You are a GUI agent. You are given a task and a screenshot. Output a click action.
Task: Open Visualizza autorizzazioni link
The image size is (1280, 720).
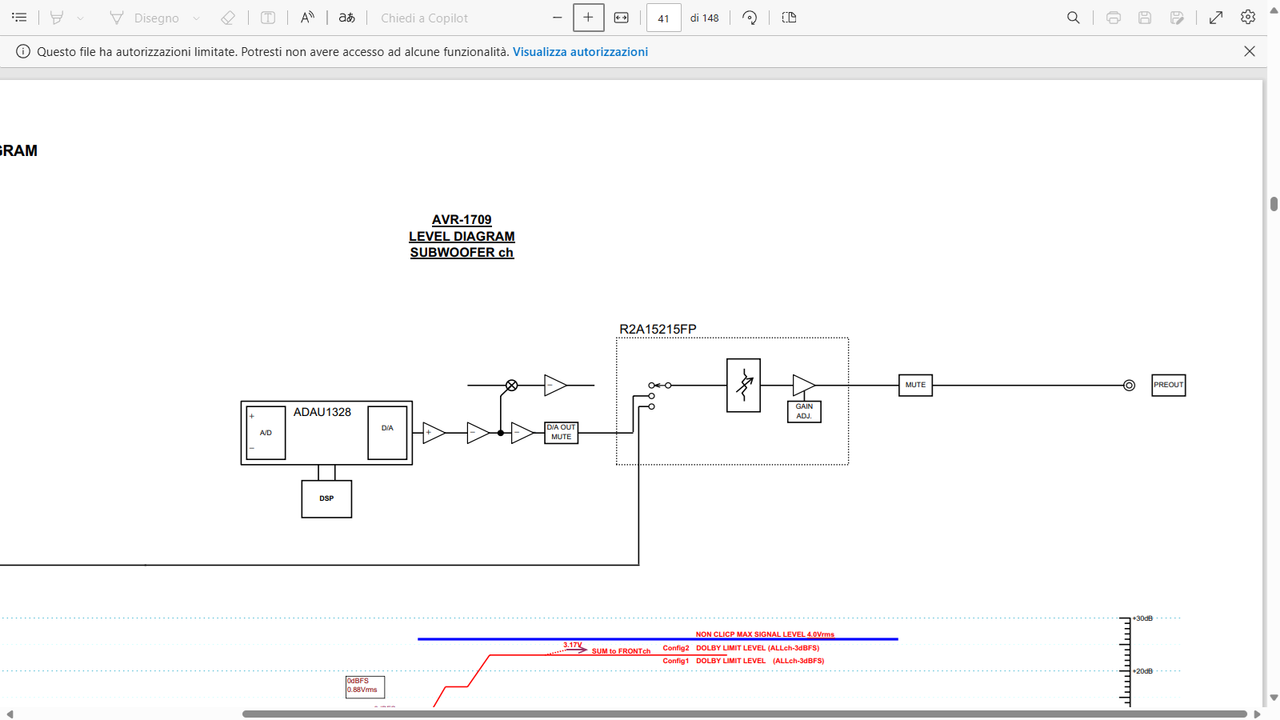pos(580,52)
